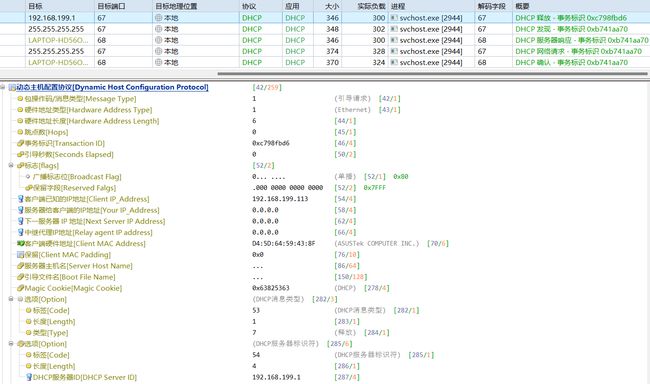Click the ASUSTek COMPUTER INC. vendor text
Viewport: 650px width, 384px height.
[x=377, y=243]
